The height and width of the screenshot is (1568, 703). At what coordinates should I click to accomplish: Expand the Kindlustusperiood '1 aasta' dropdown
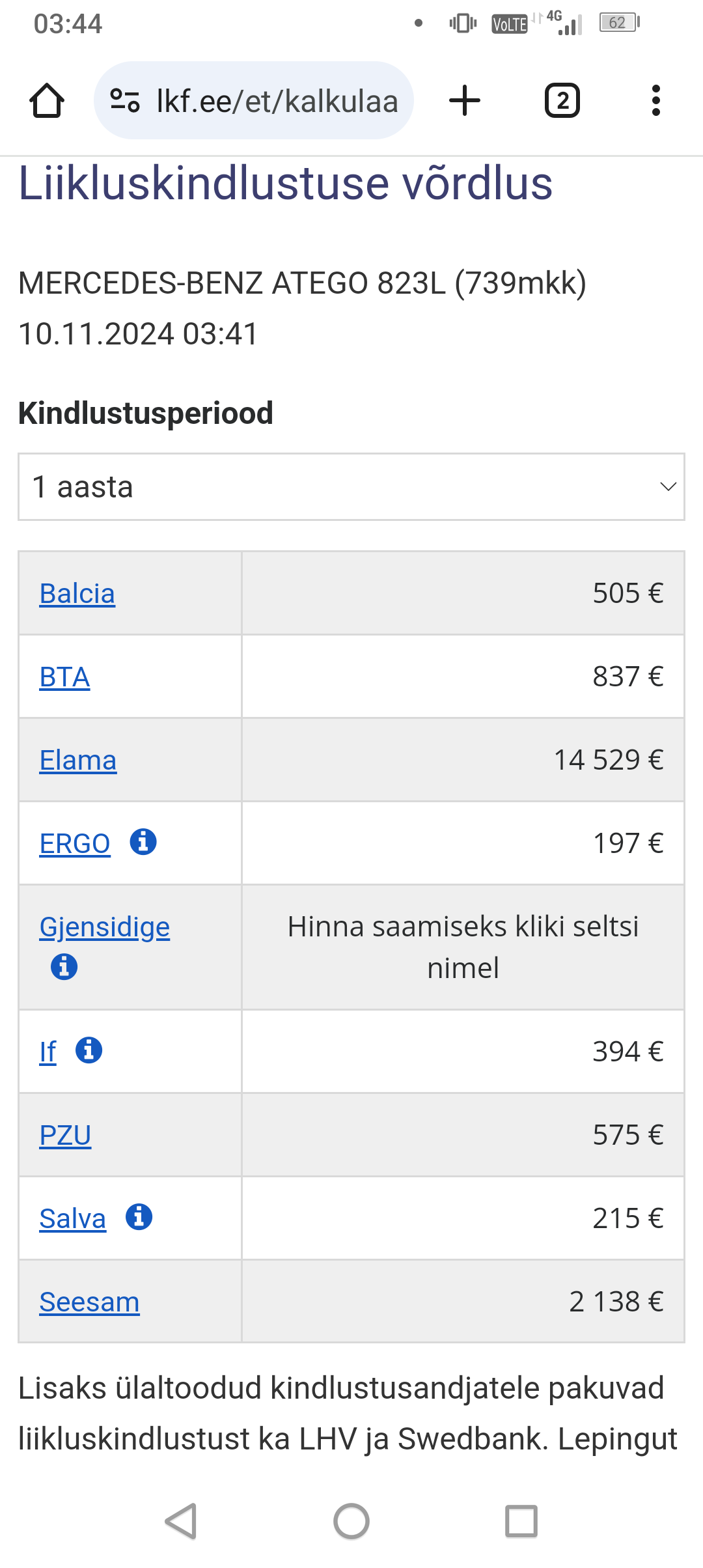pyautogui.click(x=351, y=487)
